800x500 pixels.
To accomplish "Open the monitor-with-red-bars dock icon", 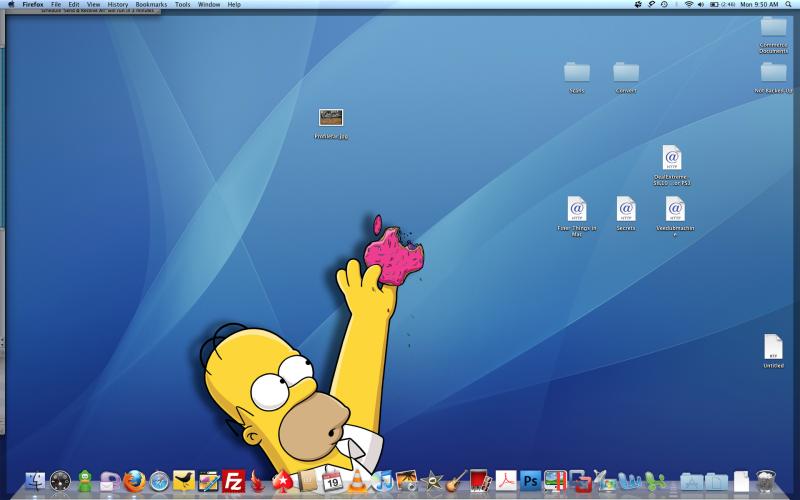I will [x=555, y=481].
